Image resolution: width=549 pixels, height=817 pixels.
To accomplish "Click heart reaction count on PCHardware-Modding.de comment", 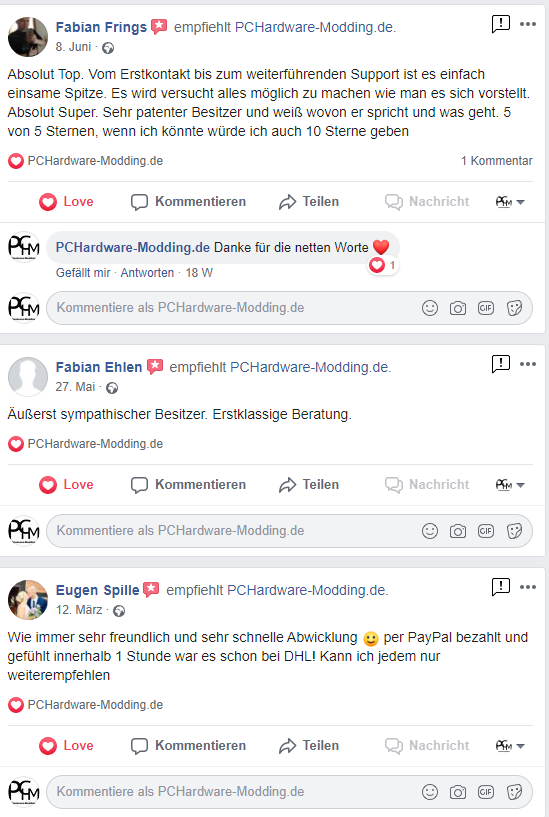I will coord(383,265).
